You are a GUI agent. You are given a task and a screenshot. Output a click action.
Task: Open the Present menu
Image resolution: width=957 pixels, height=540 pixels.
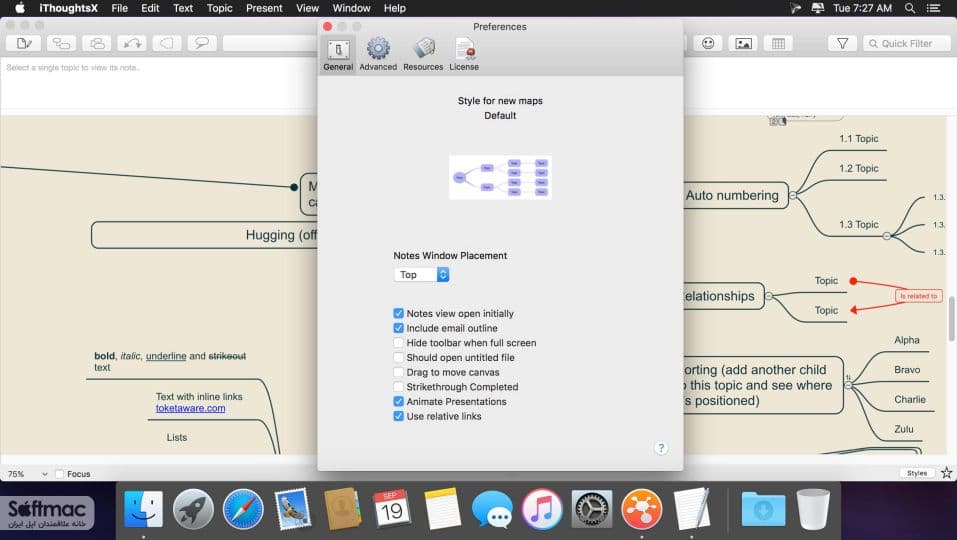tap(264, 8)
